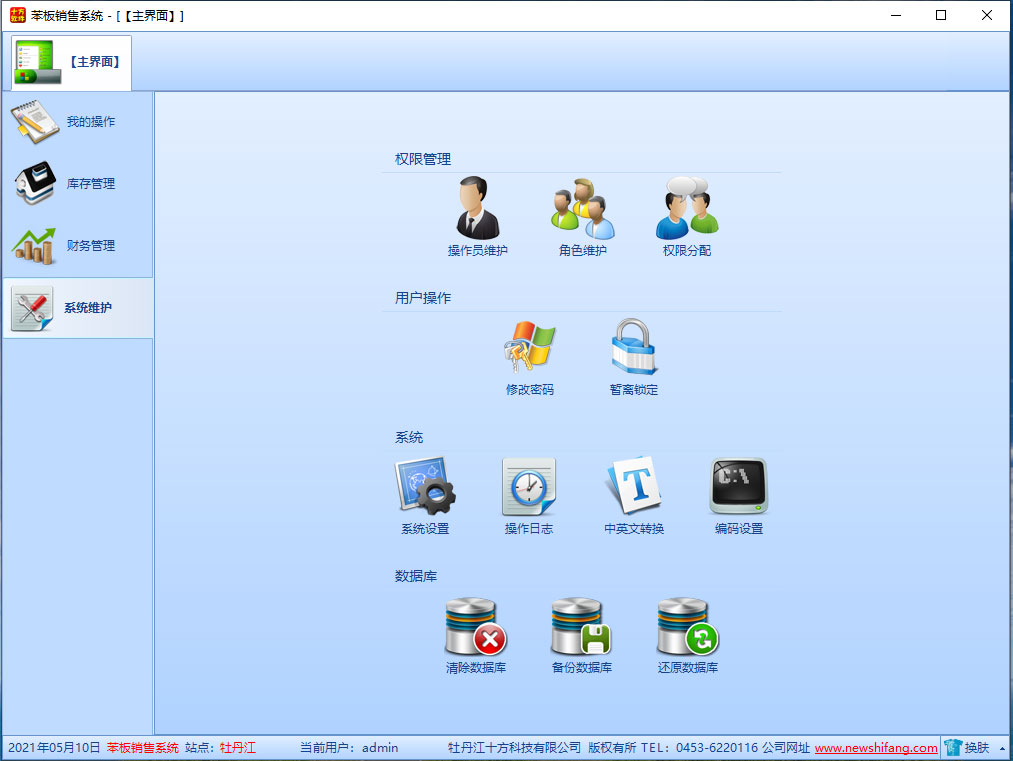
Task: Switch to the 【主界面】 tab
Action: click(x=72, y=62)
